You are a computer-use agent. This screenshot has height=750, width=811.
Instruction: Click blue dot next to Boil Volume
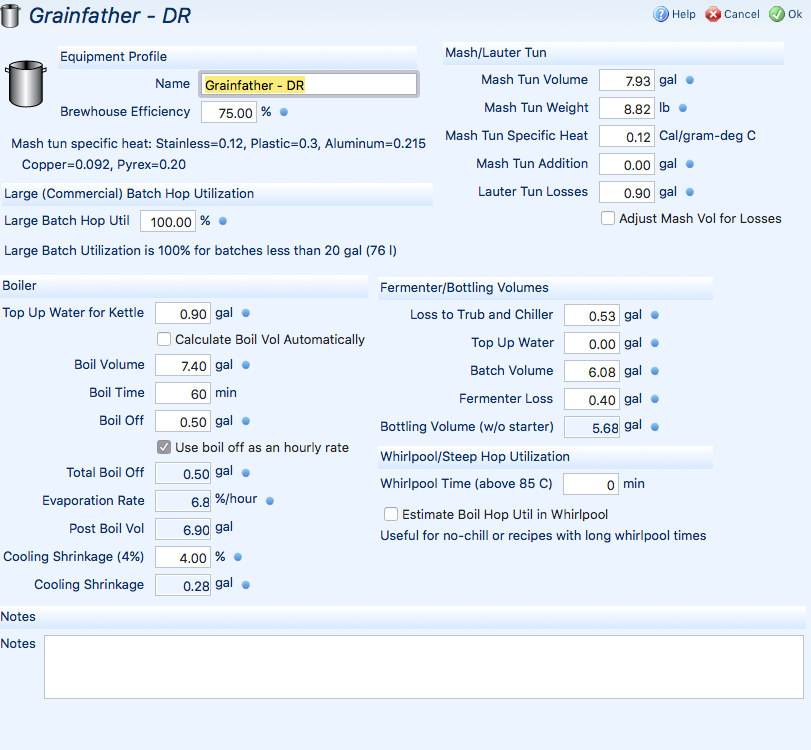(246, 365)
